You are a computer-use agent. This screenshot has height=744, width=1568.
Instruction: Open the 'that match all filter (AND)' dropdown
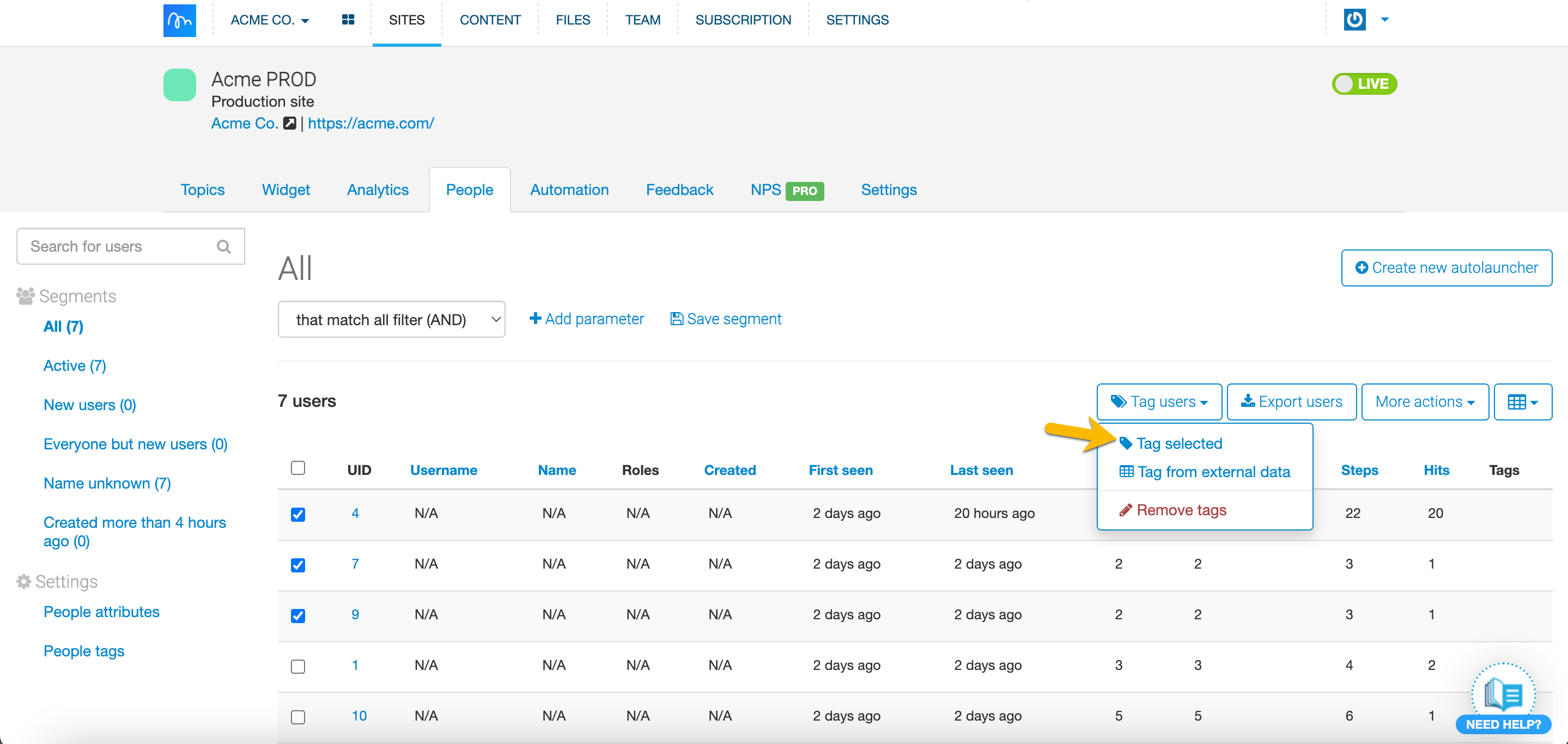click(391, 319)
